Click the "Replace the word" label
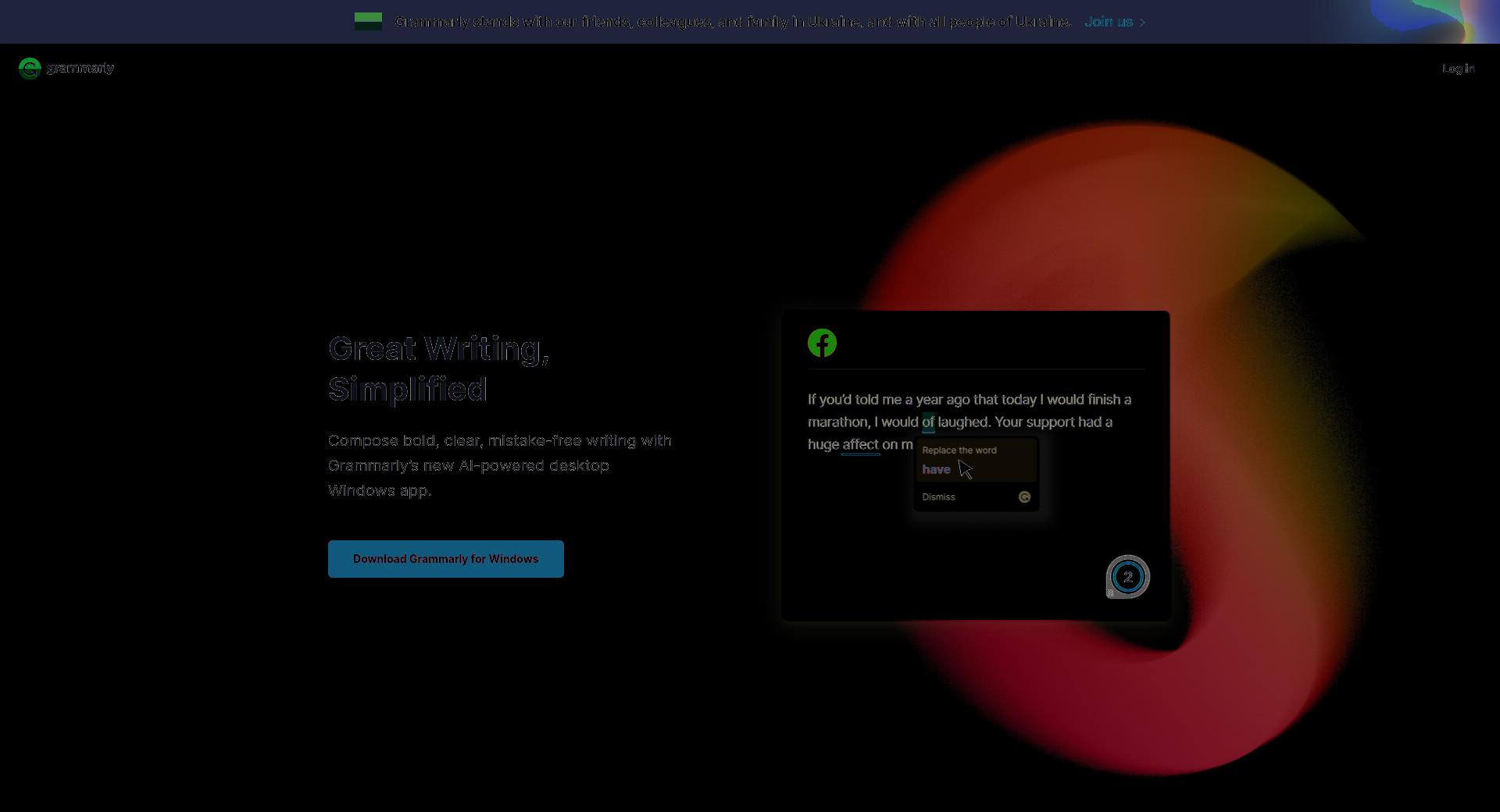 (x=959, y=451)
